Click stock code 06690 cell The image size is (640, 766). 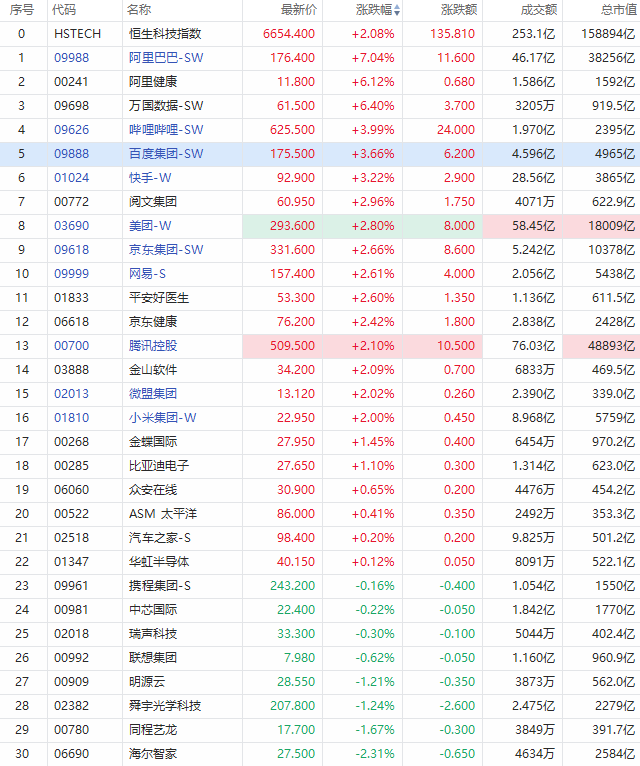85,753
